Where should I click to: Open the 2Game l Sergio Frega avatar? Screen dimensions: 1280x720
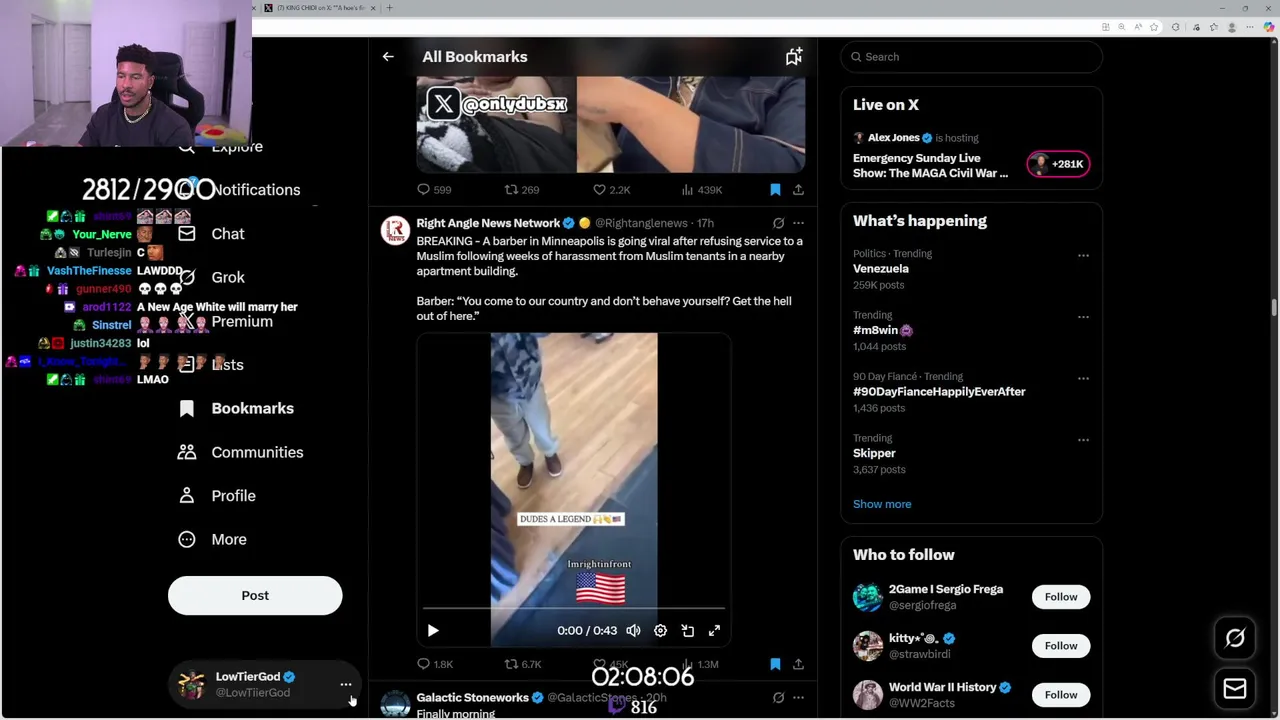[867, 597]
